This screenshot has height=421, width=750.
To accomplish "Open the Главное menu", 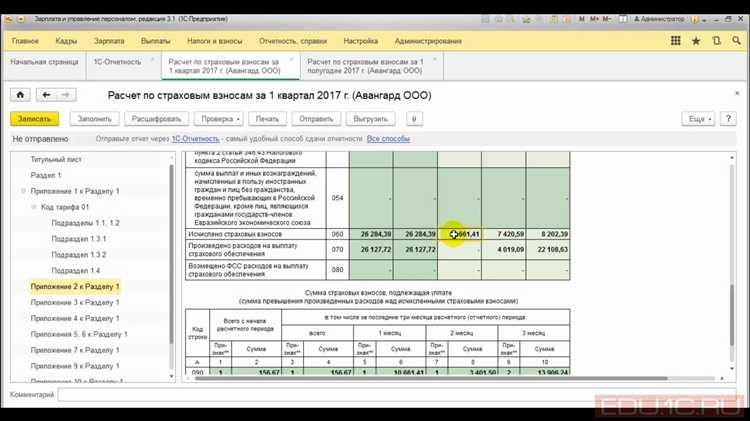I will click(x=25, y=41).
